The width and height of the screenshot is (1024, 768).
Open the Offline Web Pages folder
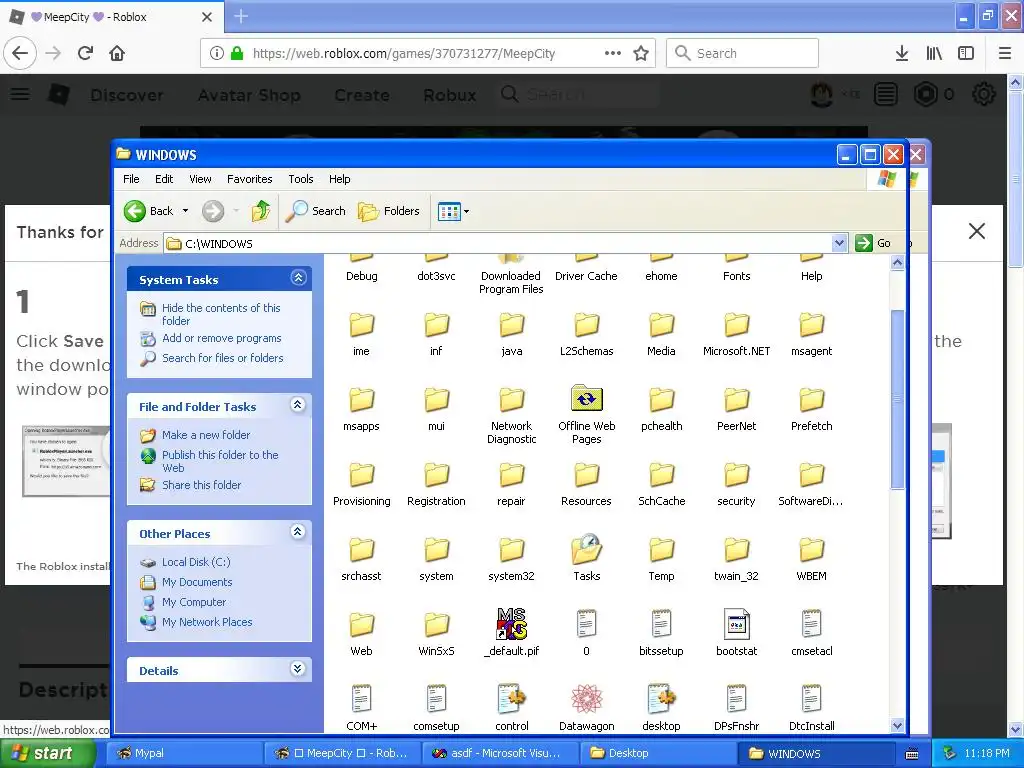coord(586,398)
